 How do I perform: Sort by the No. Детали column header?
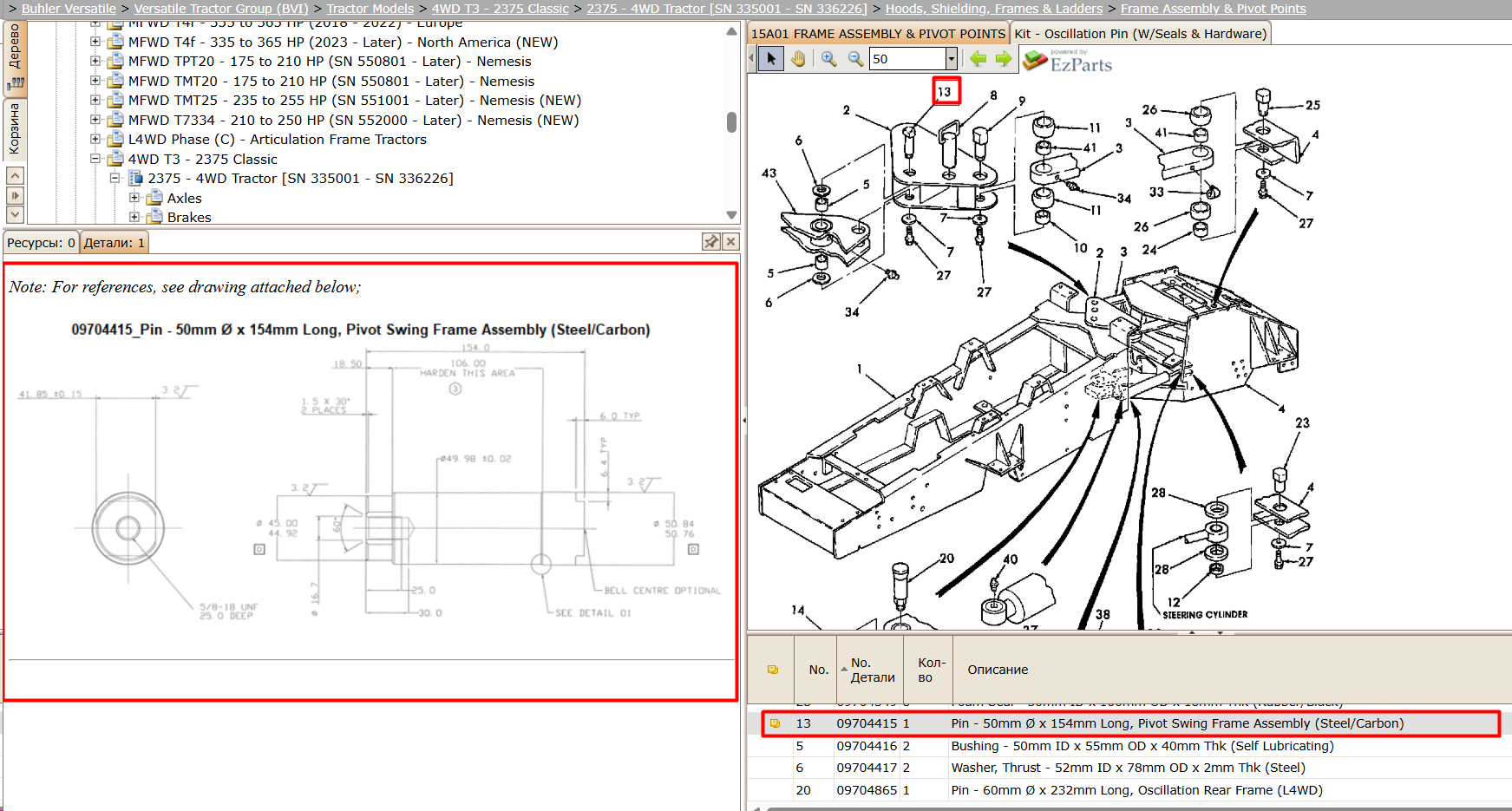[870, 670]
